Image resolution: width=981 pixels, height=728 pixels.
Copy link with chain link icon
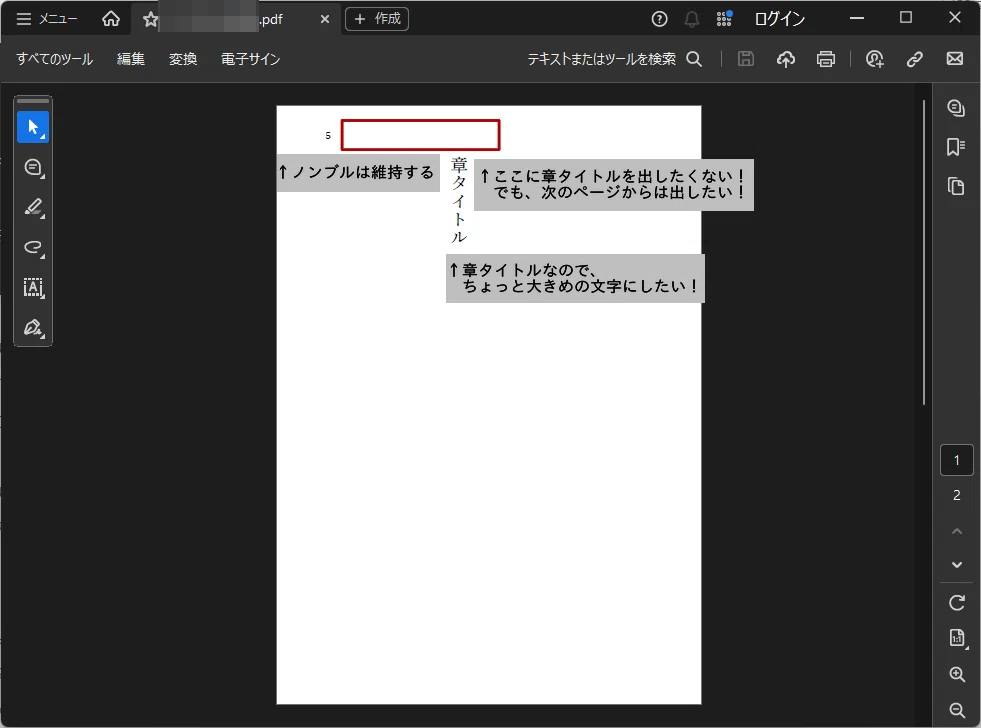915,59
